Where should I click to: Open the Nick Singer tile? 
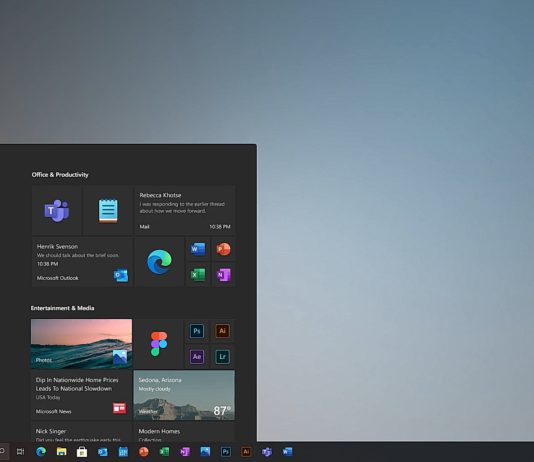[x=81, y=432]
